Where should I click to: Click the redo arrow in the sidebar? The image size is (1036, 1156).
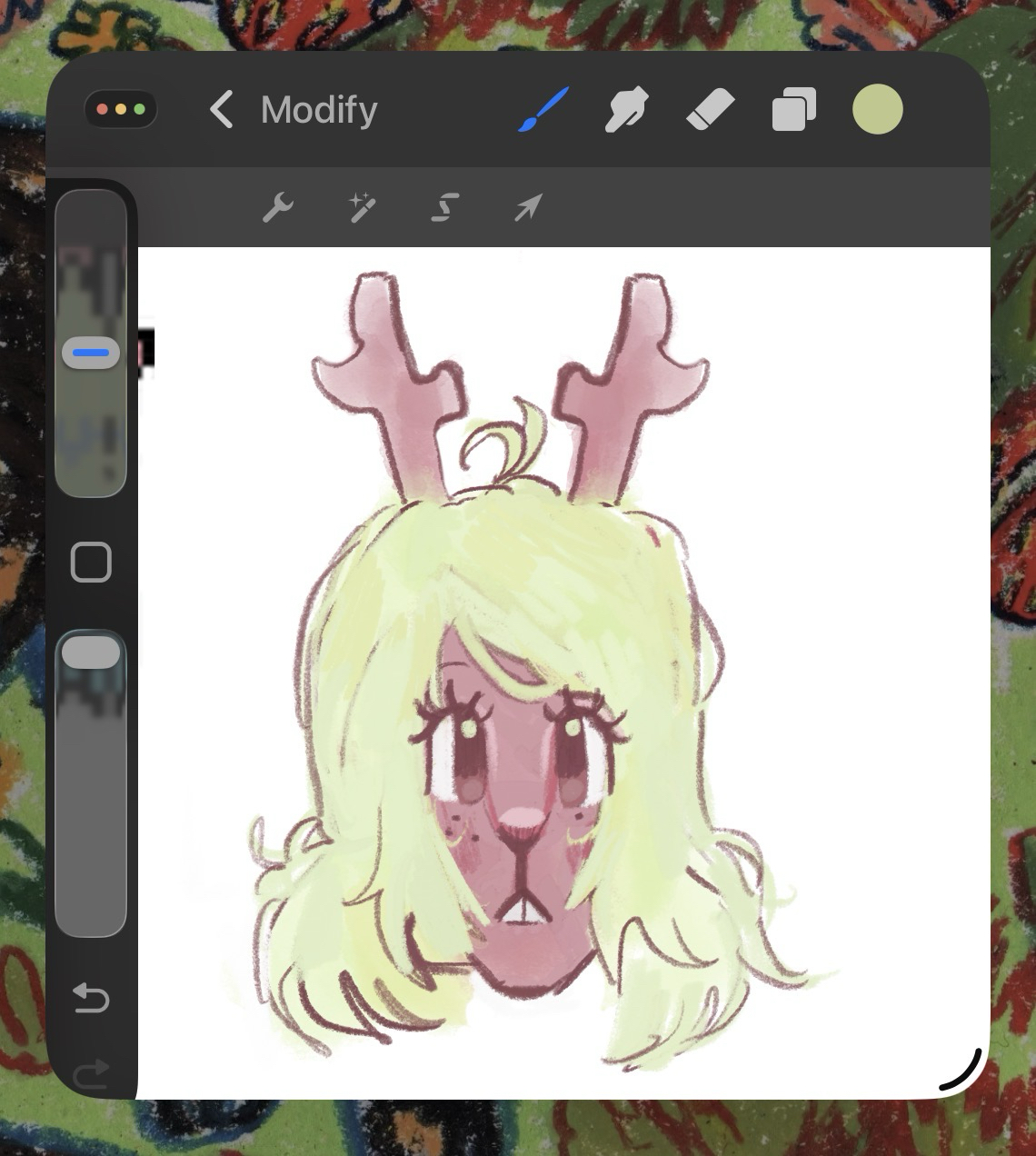coord(91,1075)
